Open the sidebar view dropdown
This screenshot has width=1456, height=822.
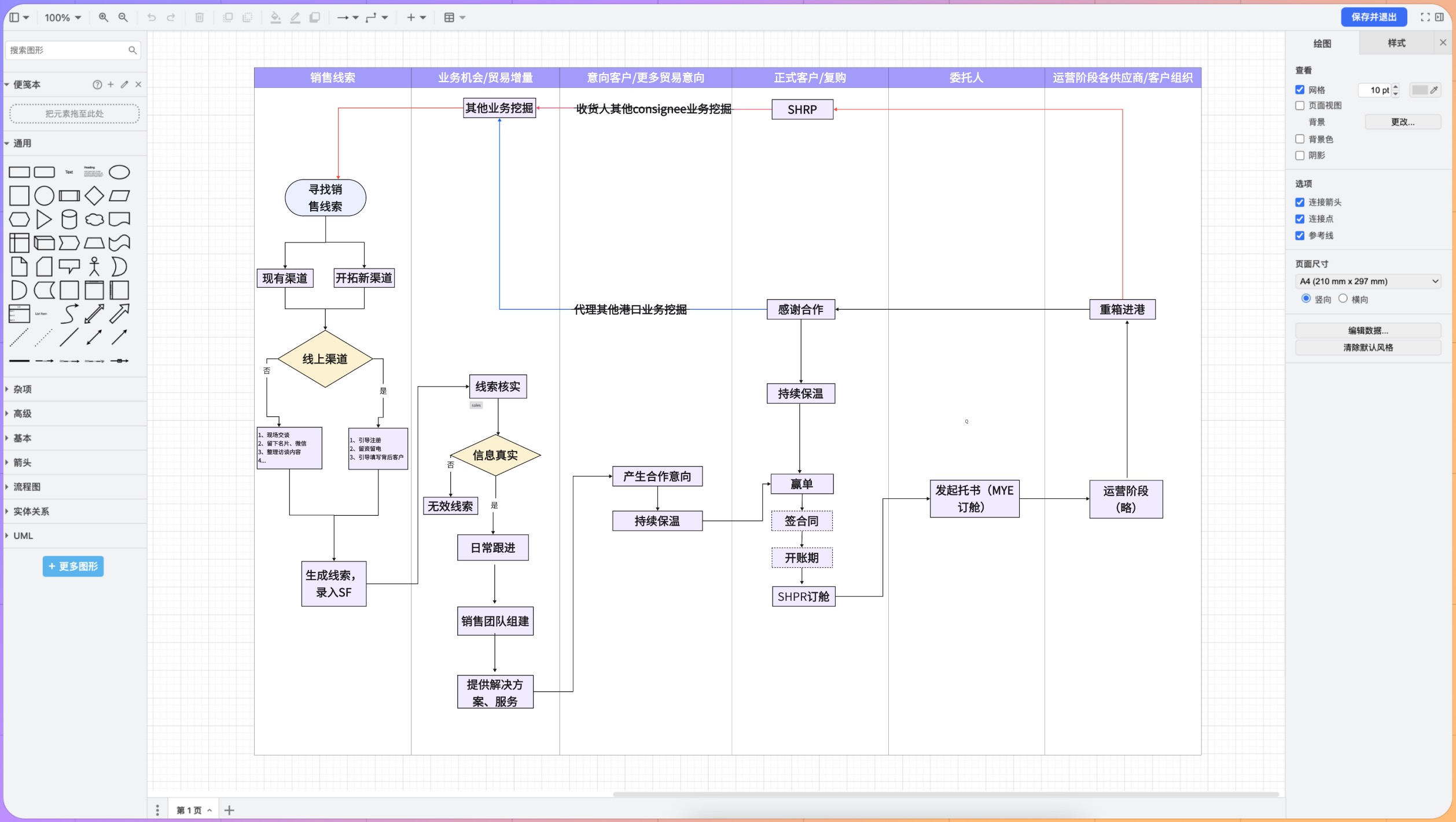pos(19,17)
